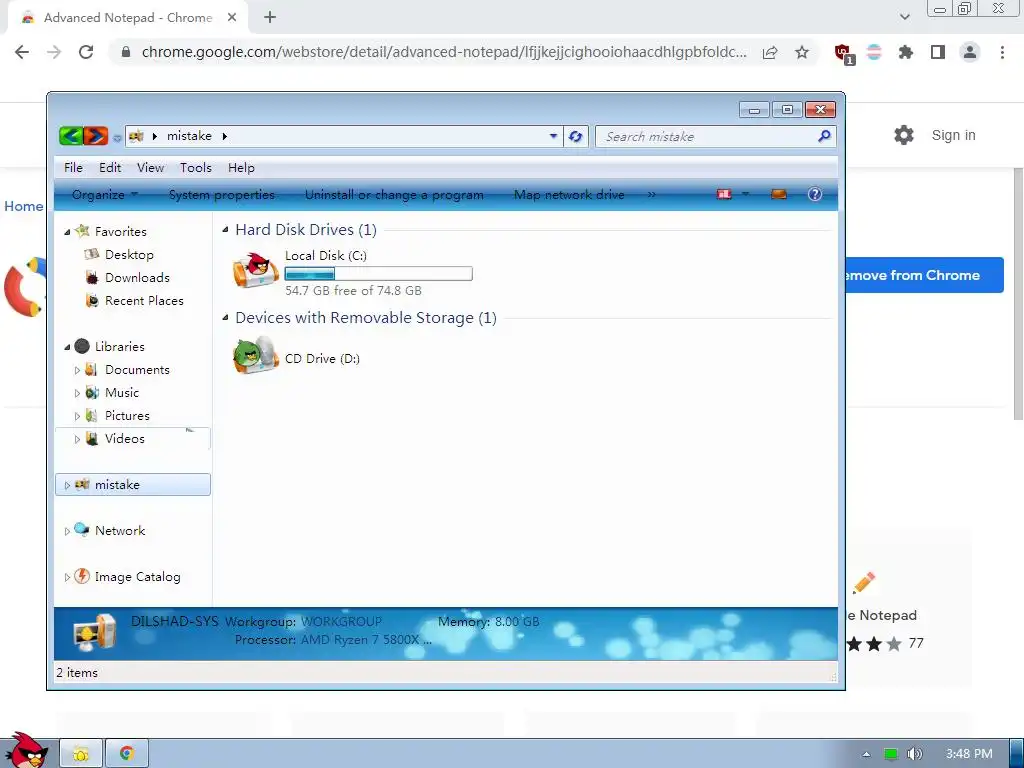1024x768 pixels.
Task: Click Map network drive
Action: [569, 195]
